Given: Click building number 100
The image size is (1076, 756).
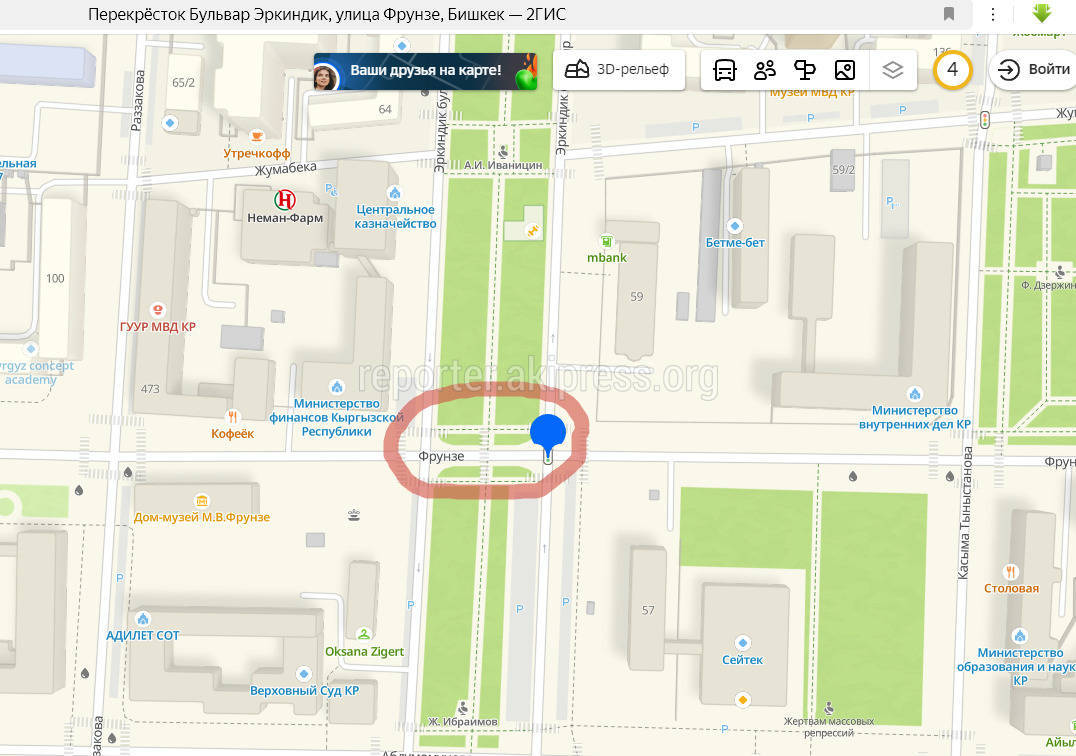Looking at the screenshot, I should 55,278.
